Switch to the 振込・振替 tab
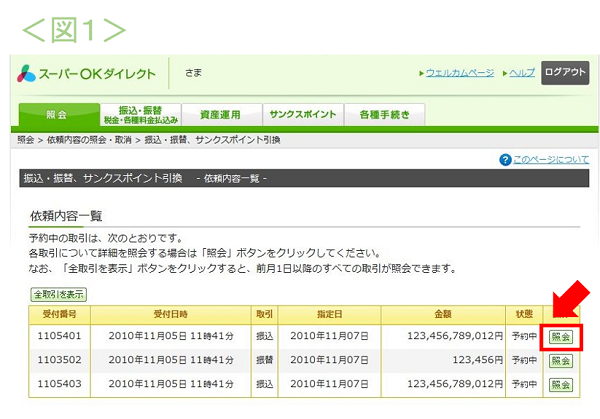This screenshot has height=419, width=600. coord(141,114)
